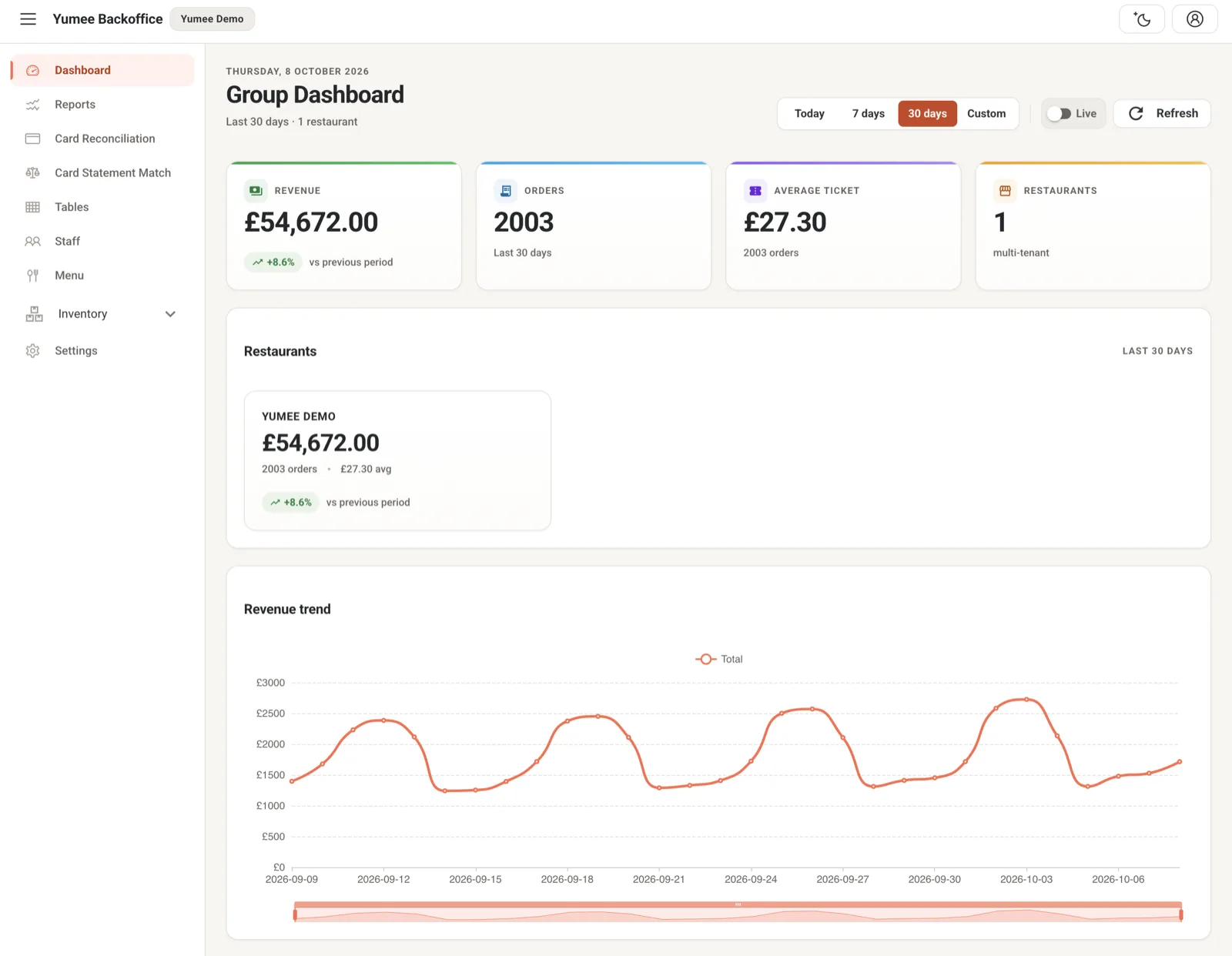
Task: Click the Orders card receipt icon
Action: pos(506,191)
